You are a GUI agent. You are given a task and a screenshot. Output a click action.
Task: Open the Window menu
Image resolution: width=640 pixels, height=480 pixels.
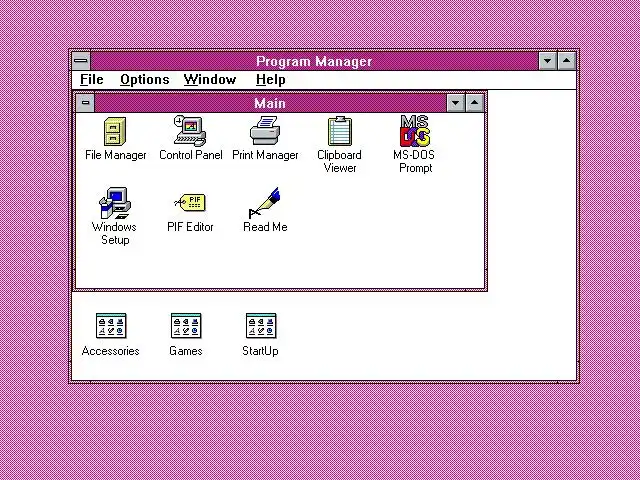[210, 80]
